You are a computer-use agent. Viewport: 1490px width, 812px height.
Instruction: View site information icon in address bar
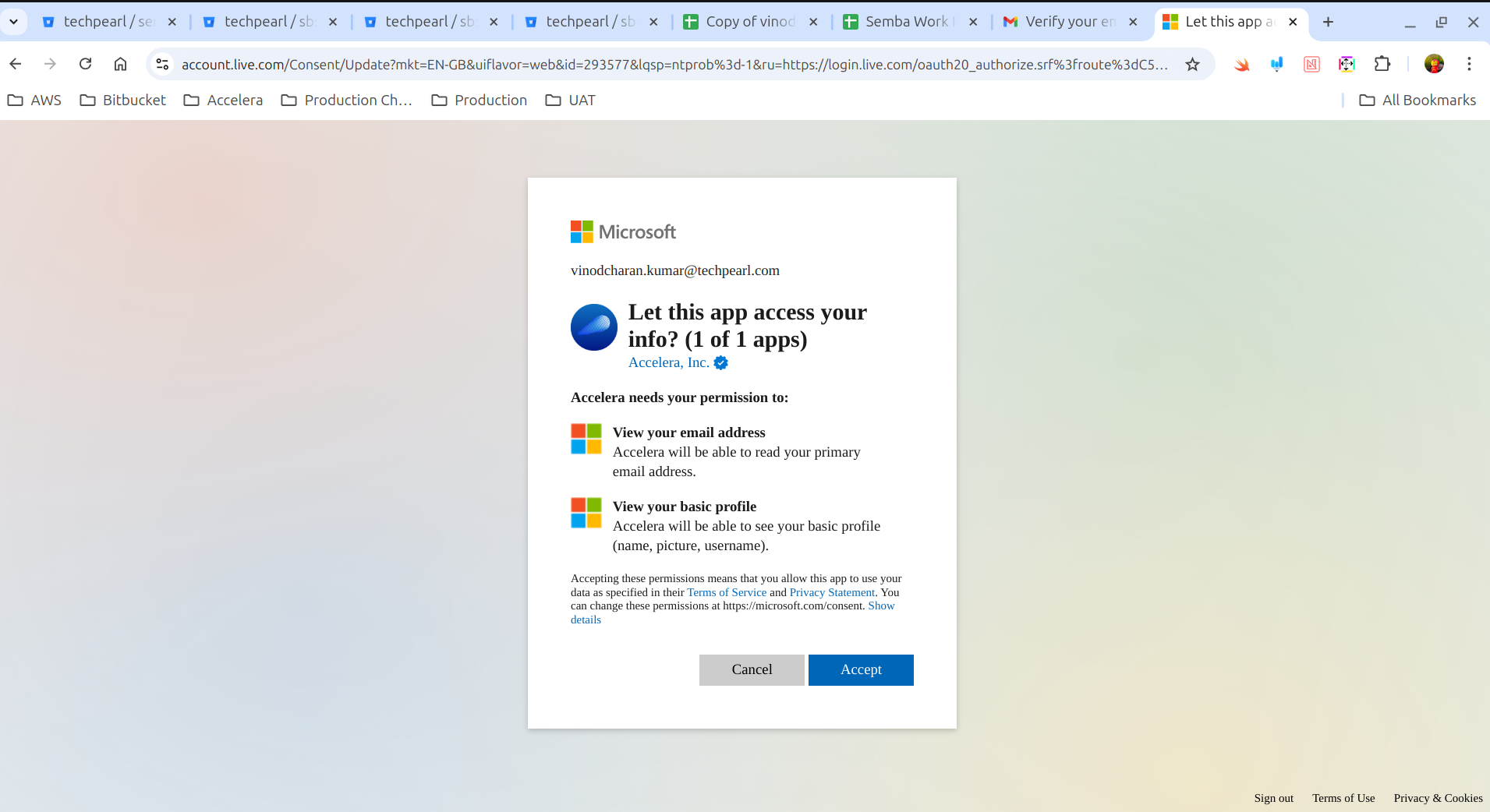pos(162,64)
